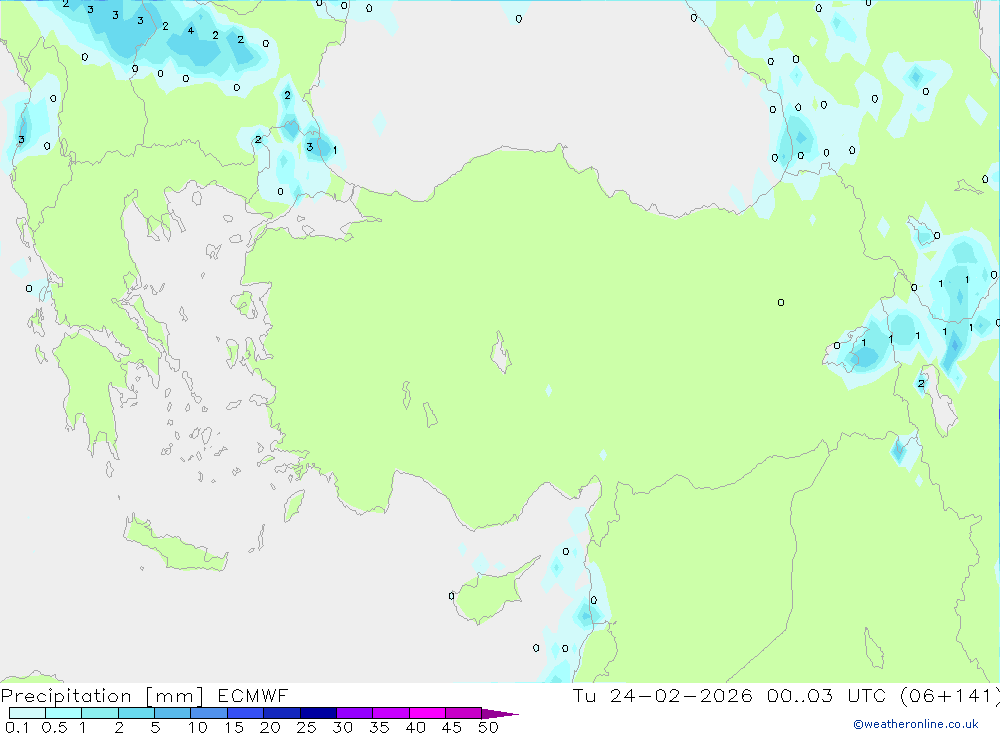Pick the 45–50 mm purple legend swatch

pos(464,713)
